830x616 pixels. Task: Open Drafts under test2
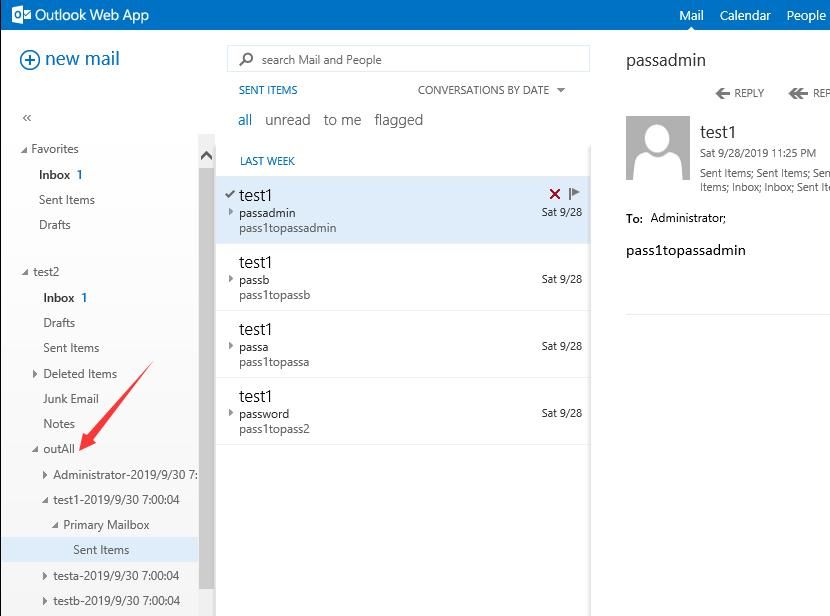[x=59, y=323]
